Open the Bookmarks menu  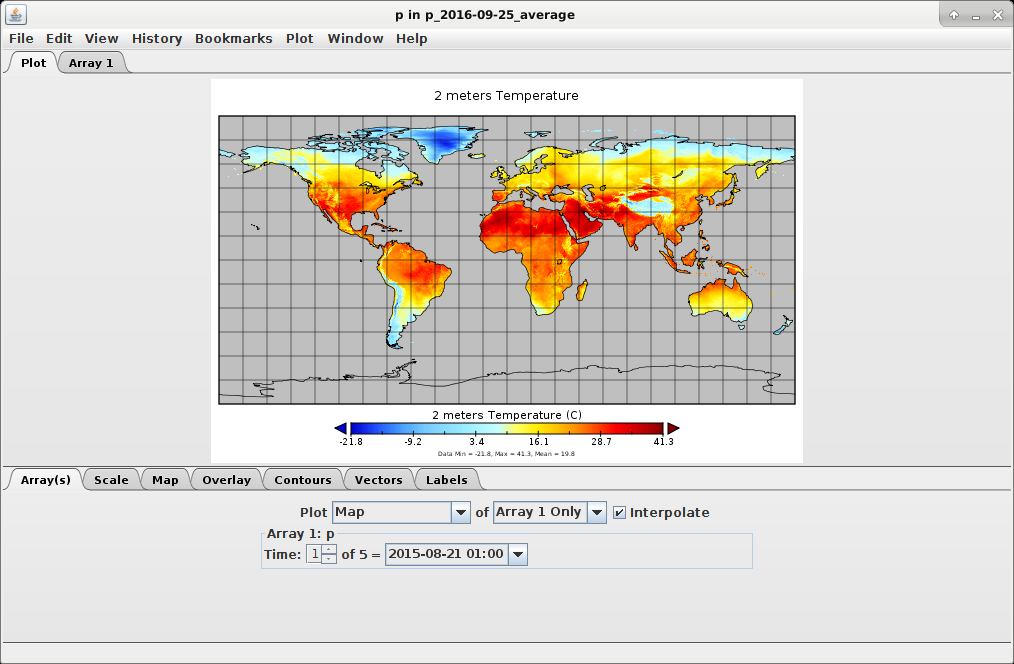tap(233, 39)
